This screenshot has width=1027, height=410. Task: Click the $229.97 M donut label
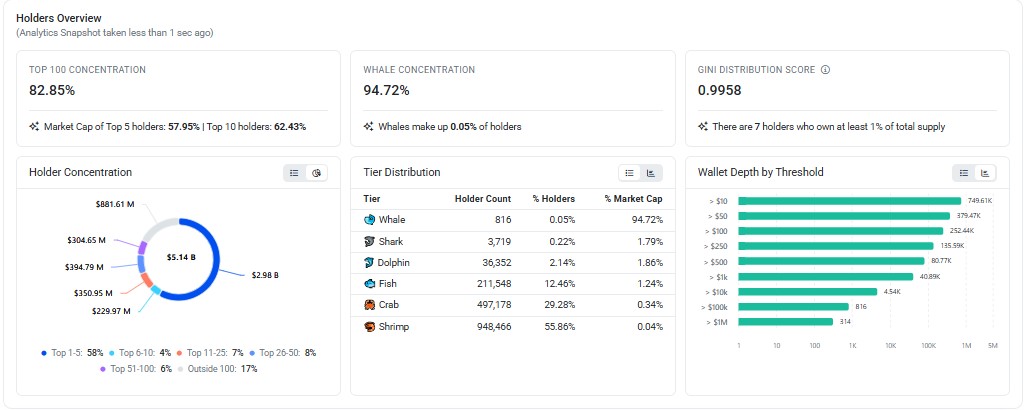[x=111, y=311]
